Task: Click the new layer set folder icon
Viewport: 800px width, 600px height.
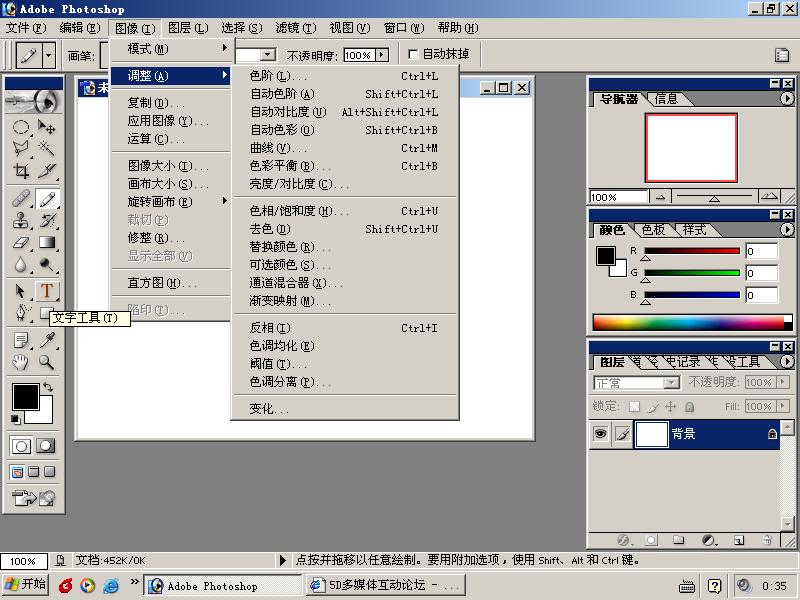Action: pos(678,540)
